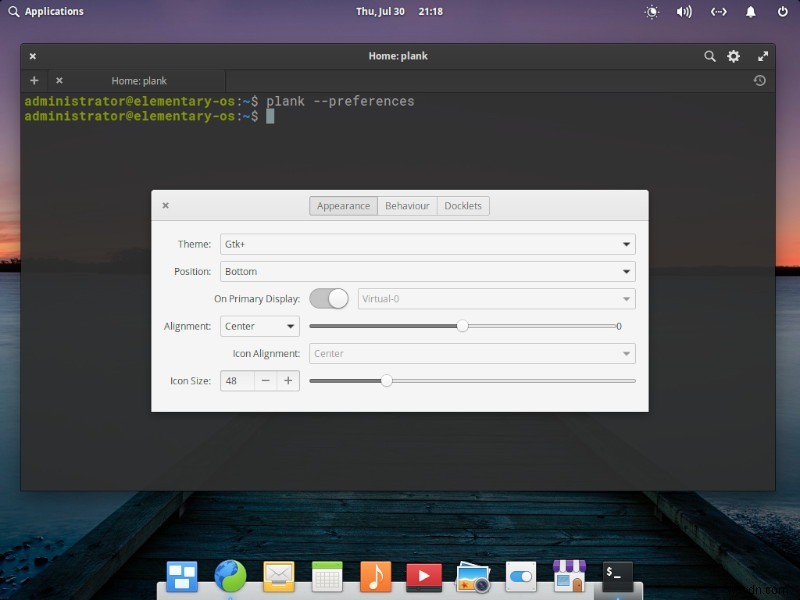800x600 pixels.
Task: Disable the On Primary Display toggle
Action: (330, 298)
